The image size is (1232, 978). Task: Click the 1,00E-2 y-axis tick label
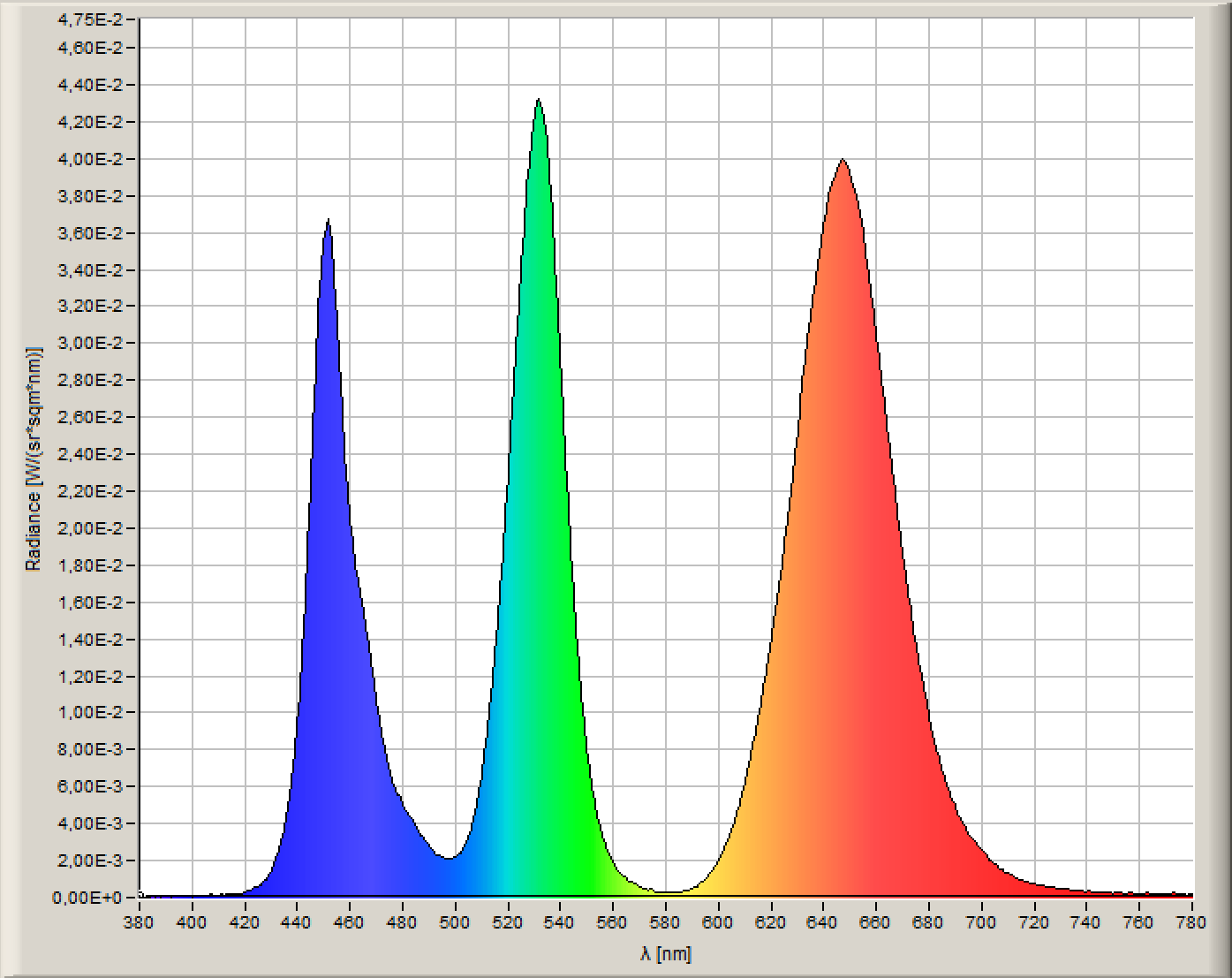pyautogui.click(x=91, y=713)
